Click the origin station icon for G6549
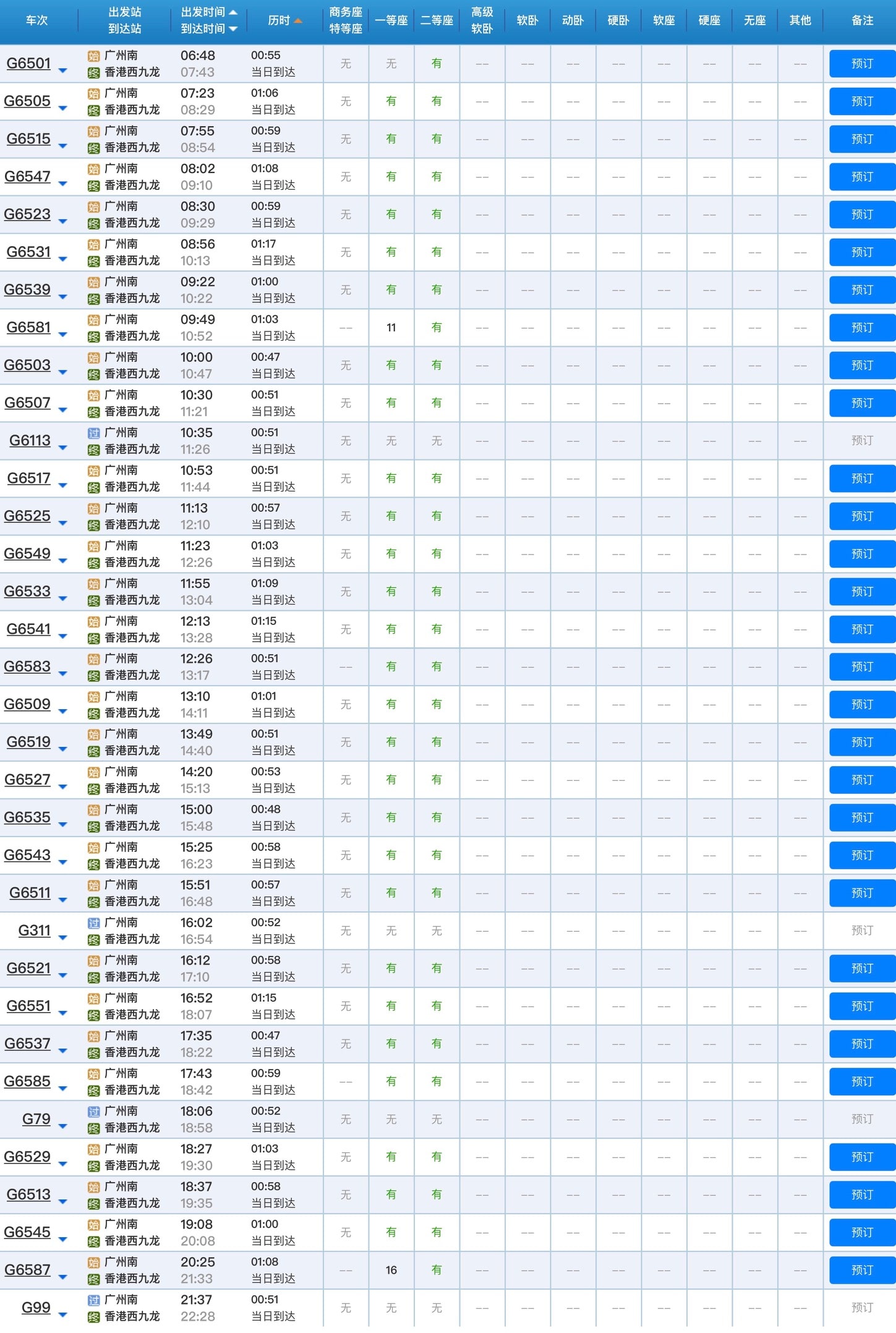896x1333 pixels. tap(93, 547)
